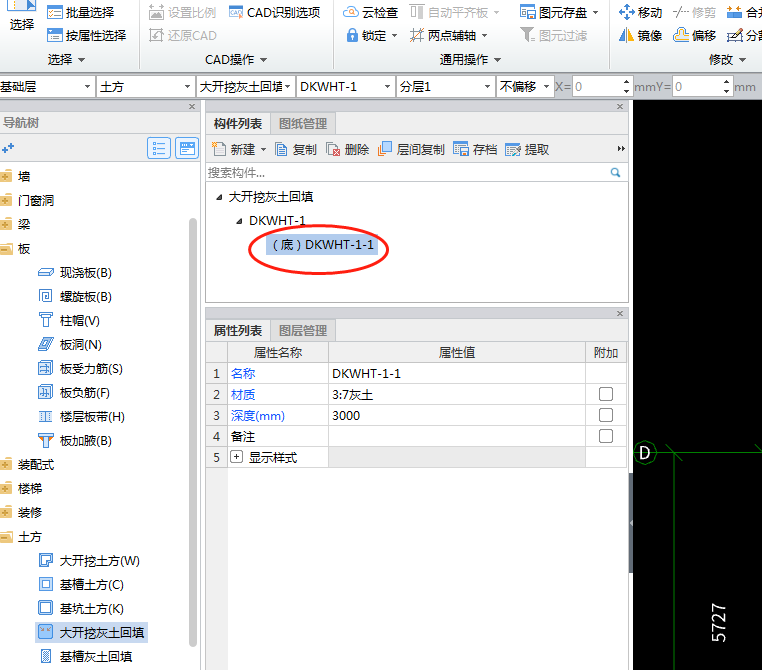762x670 pixels.
Task: Expand the 装配式 folder in the navigation tree
Action: [x=6, y=464]
